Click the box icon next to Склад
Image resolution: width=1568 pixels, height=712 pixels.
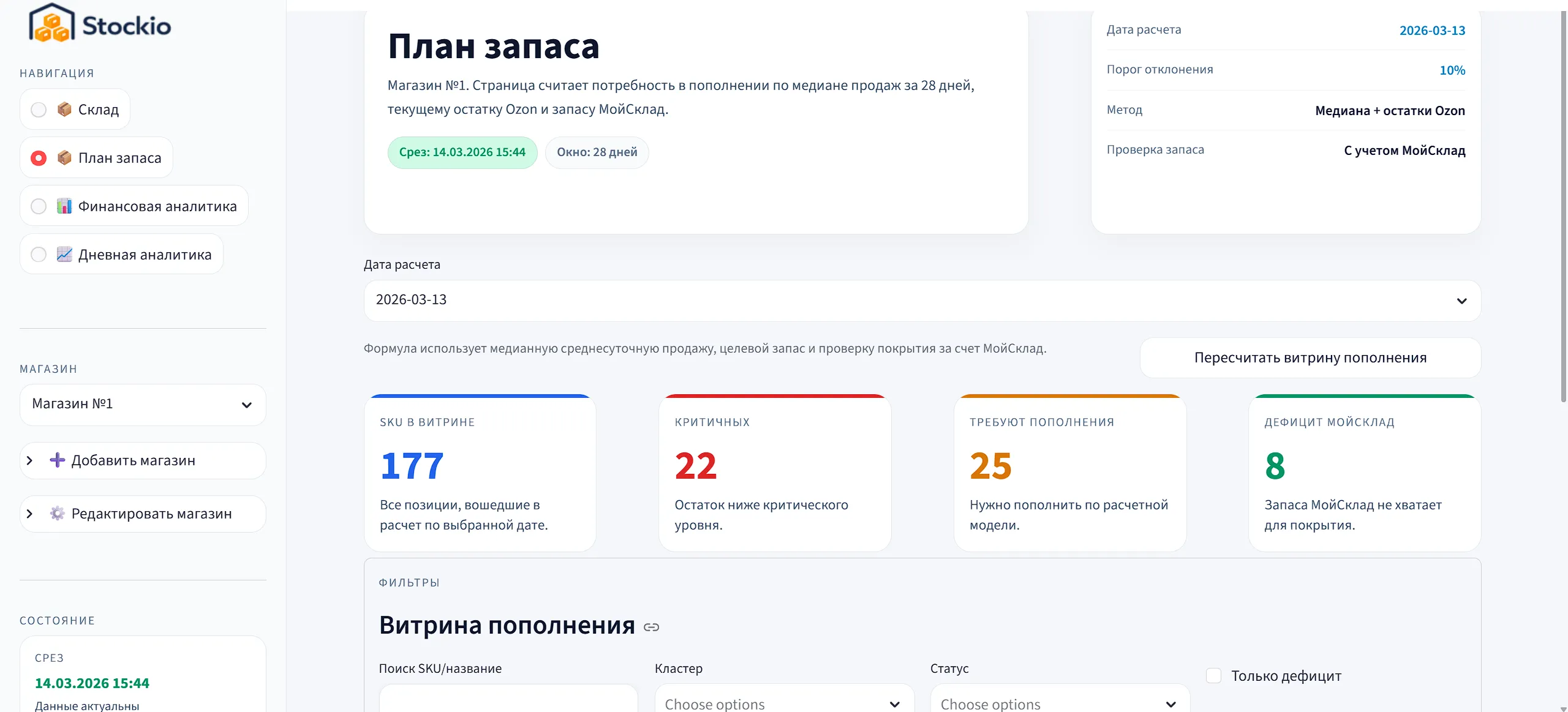[65, 109]
